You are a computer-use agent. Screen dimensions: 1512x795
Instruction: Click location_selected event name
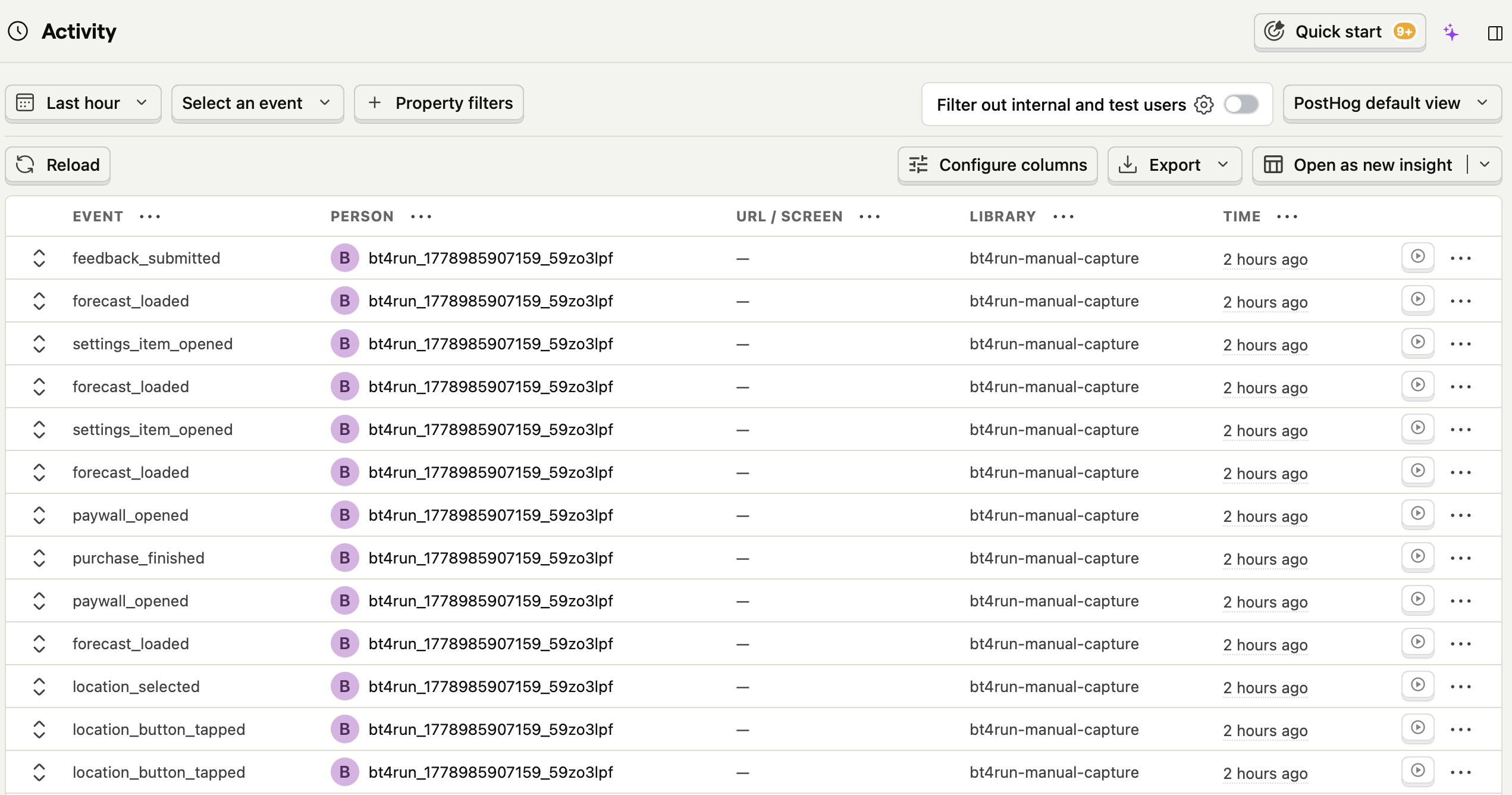[136, 687]
